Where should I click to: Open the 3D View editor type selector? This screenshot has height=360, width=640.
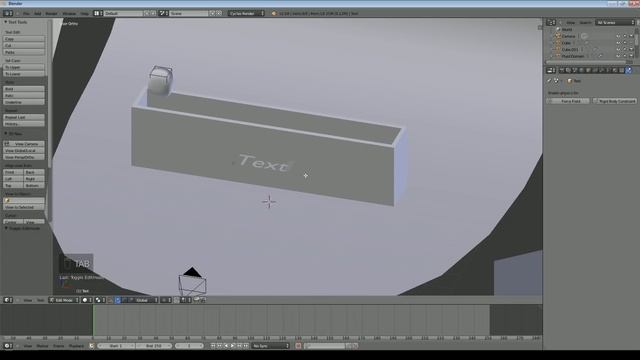coord(8,300)
